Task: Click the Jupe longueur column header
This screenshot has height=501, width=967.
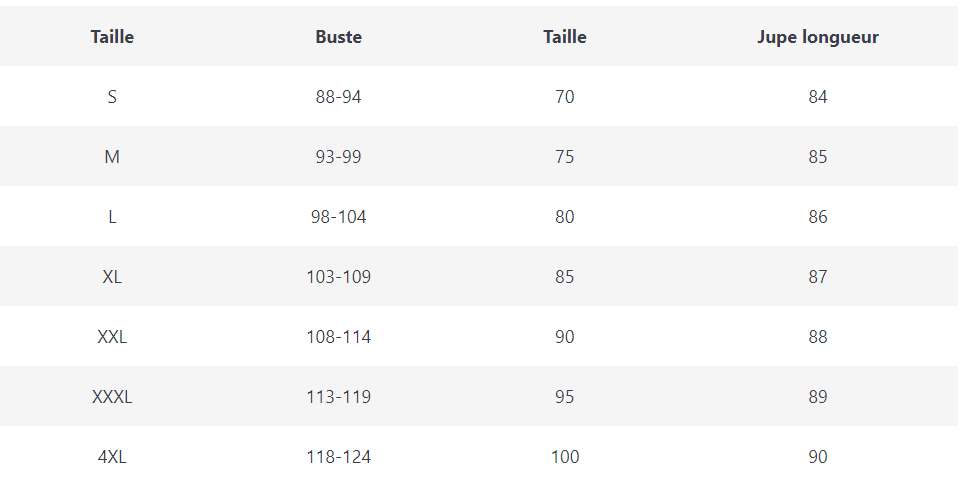Action: click(818, 37)
